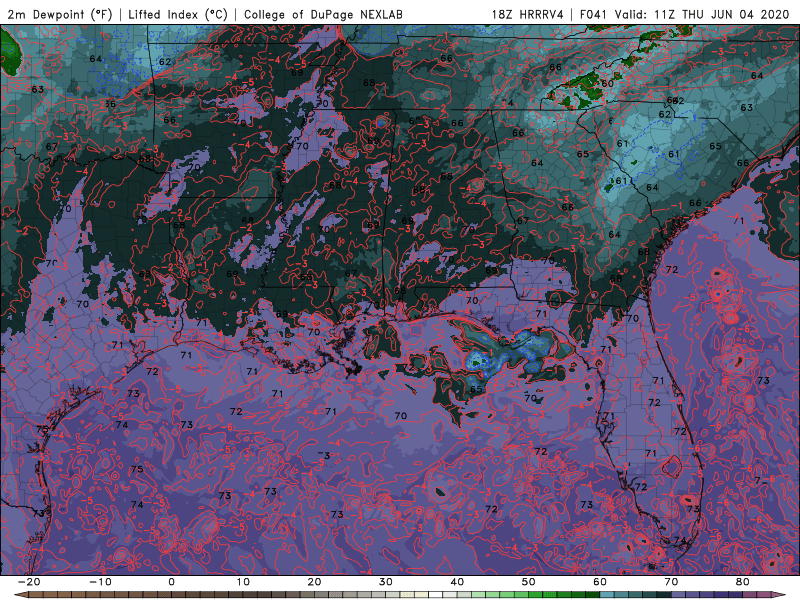Screen dimensions: 800x600
Task: Click the '18Z HRRRV4' model run label
Action: coord(527,14)
